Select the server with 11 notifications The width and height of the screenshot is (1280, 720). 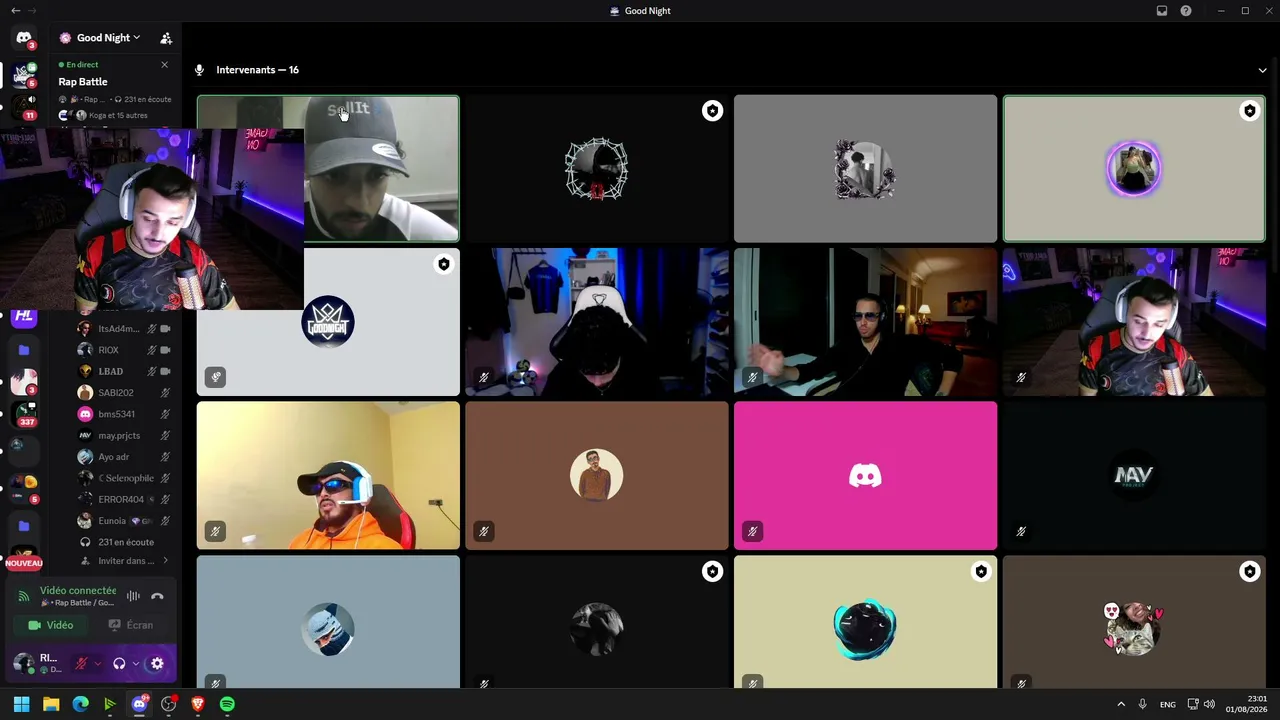24,106
